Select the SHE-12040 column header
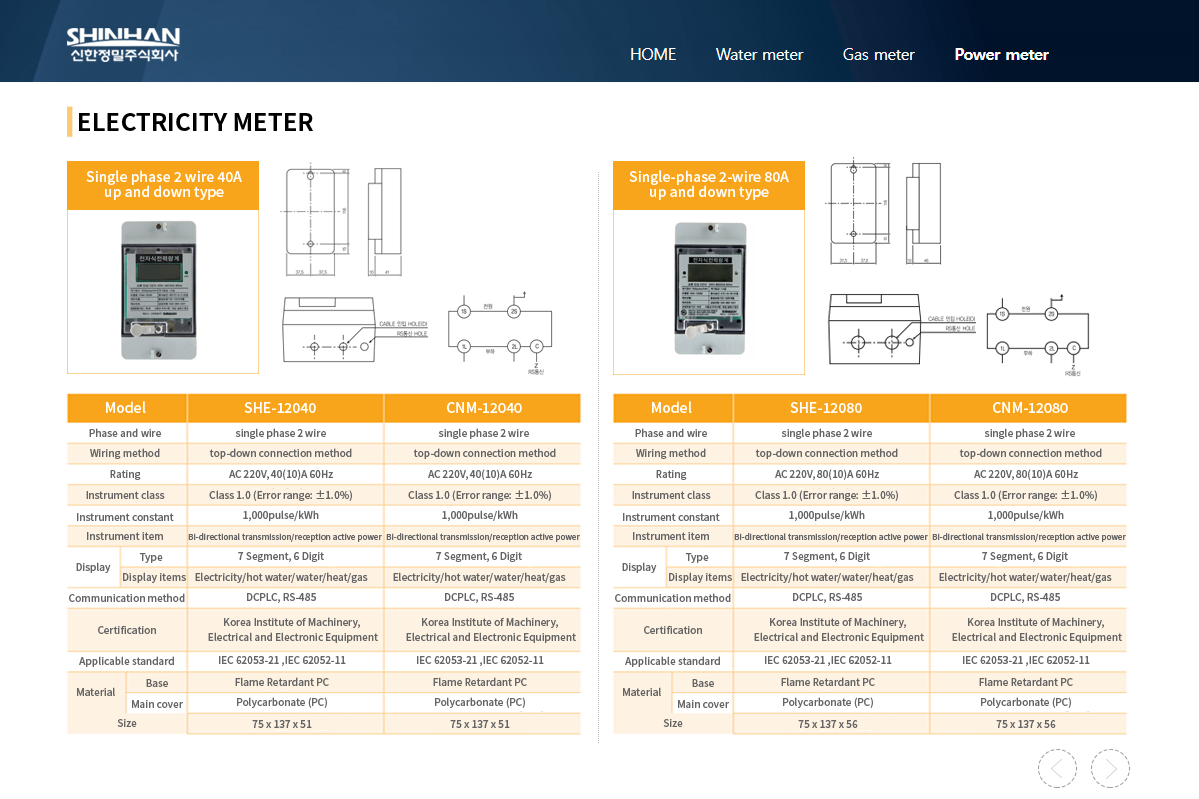Screen dimensions: 1199x799 click(x=280, y=408)
